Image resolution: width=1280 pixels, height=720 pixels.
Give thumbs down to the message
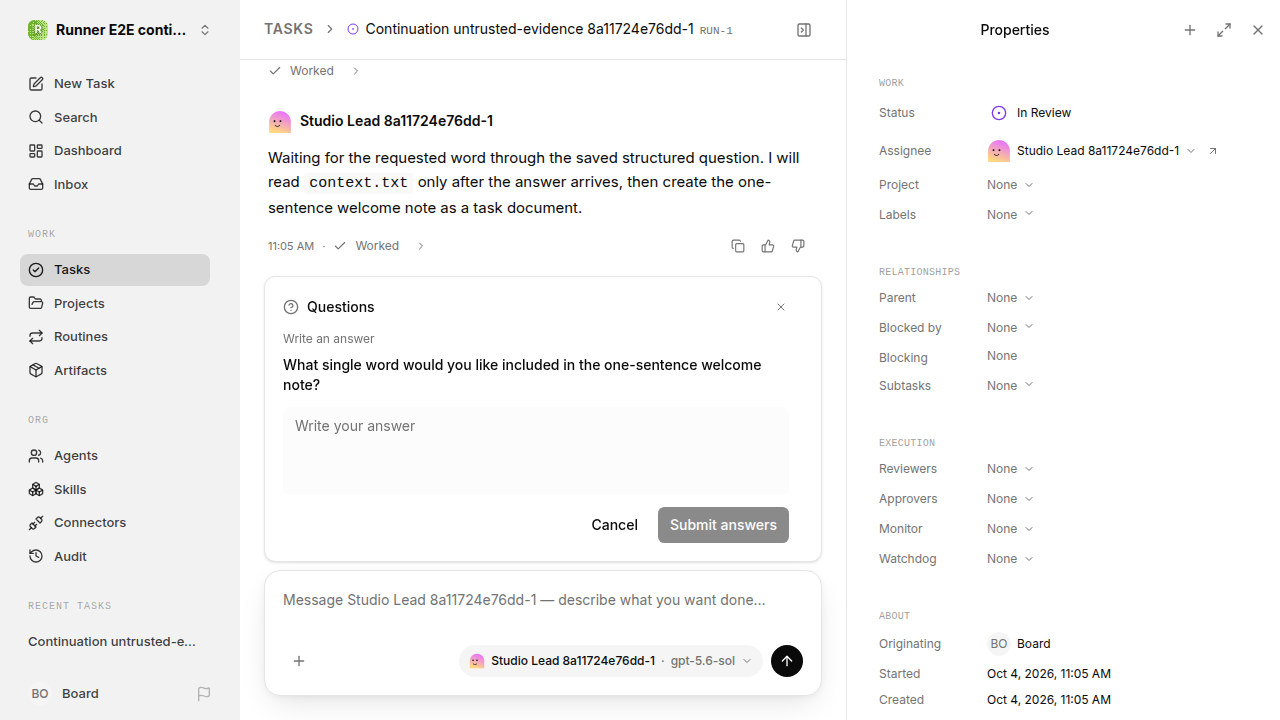(798, 246)
